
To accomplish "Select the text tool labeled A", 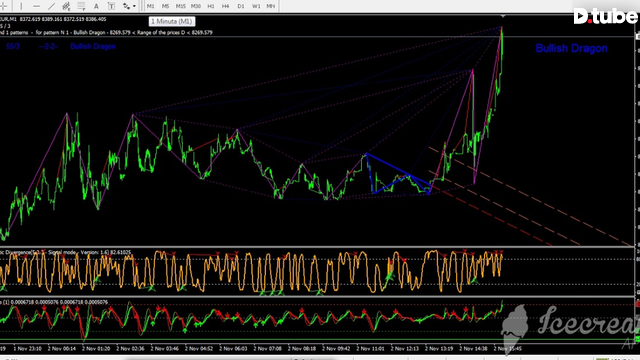I will click(96, 6).
